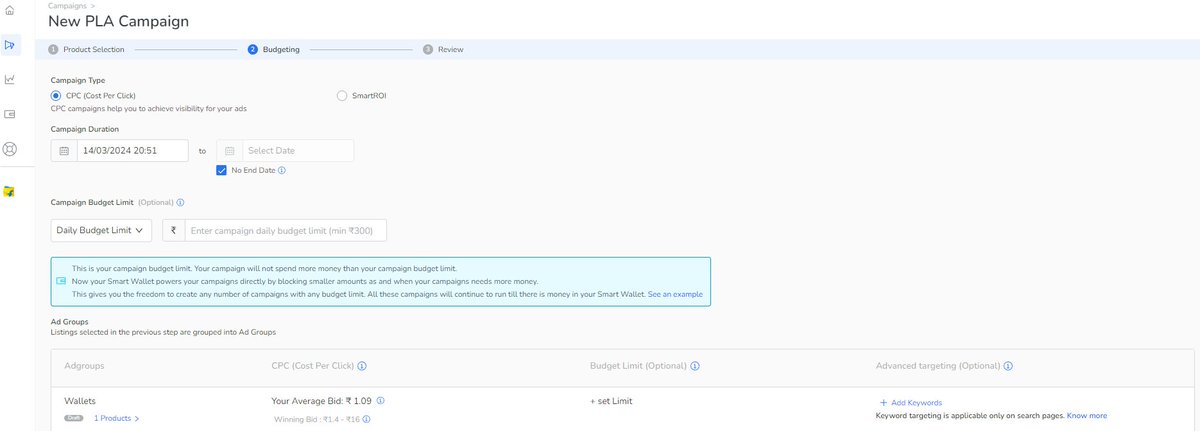Open the wallet icon in sidebar
1200x431 pixels.
click(x=10, y=114)
